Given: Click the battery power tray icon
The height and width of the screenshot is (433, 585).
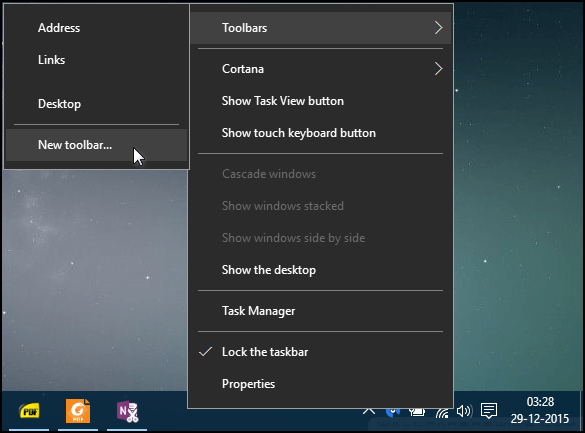Looking at the screenshot, I should 417,412.
